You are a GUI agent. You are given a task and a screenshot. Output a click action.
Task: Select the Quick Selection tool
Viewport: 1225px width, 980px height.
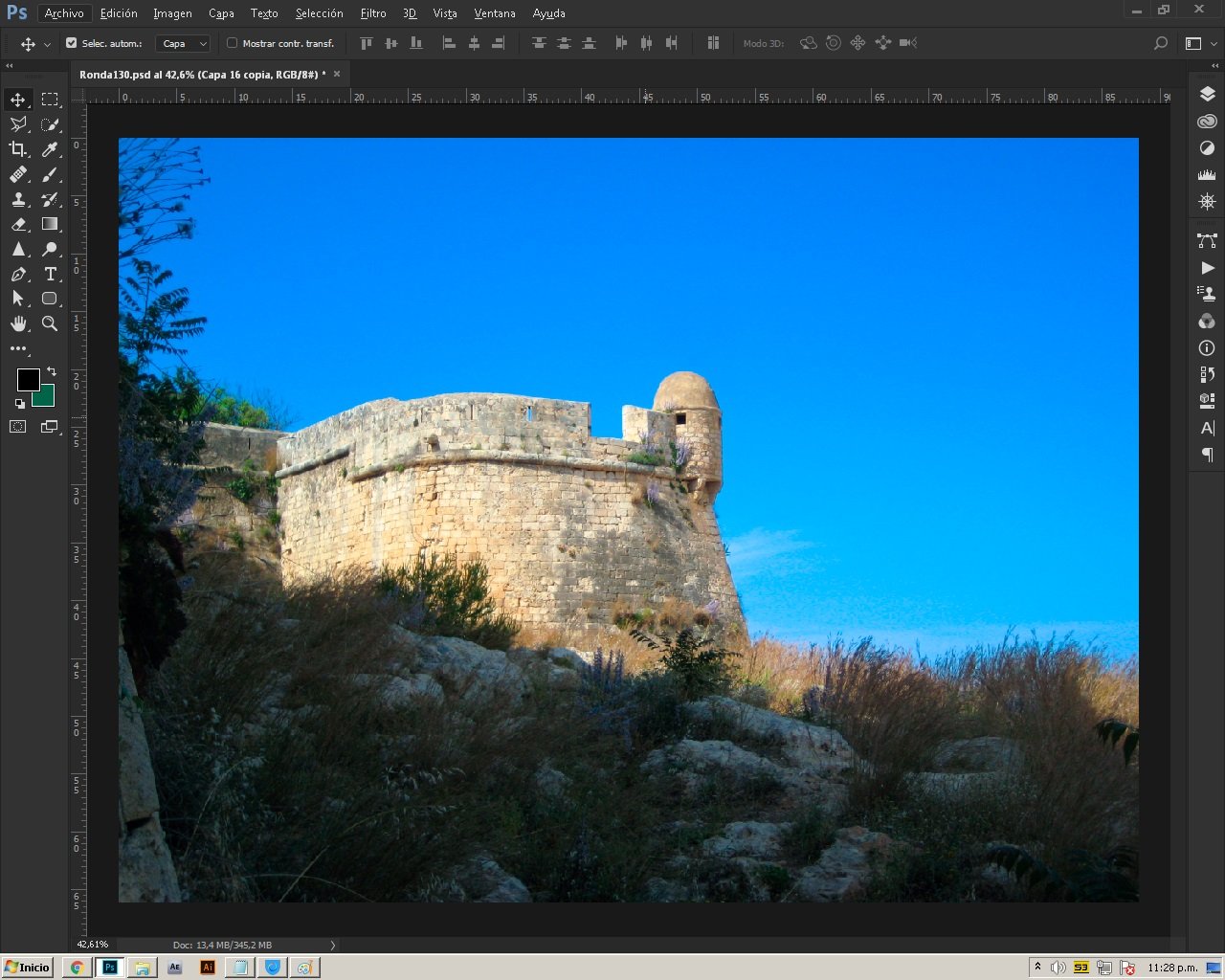50,124
